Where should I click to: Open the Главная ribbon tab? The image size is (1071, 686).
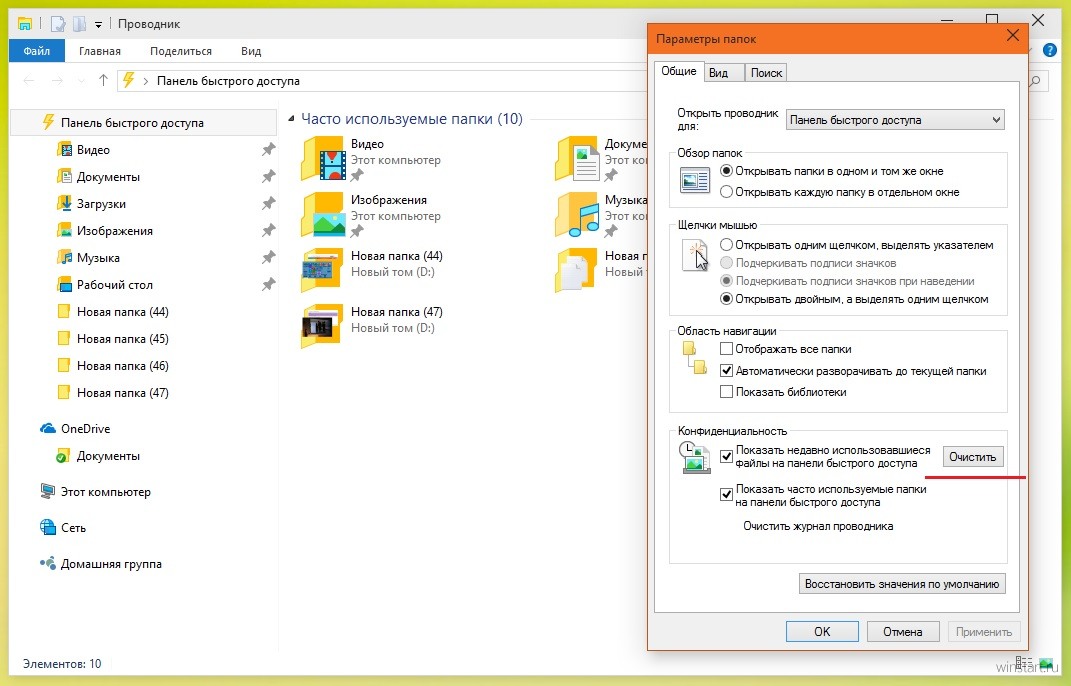[x=100, y=51]
